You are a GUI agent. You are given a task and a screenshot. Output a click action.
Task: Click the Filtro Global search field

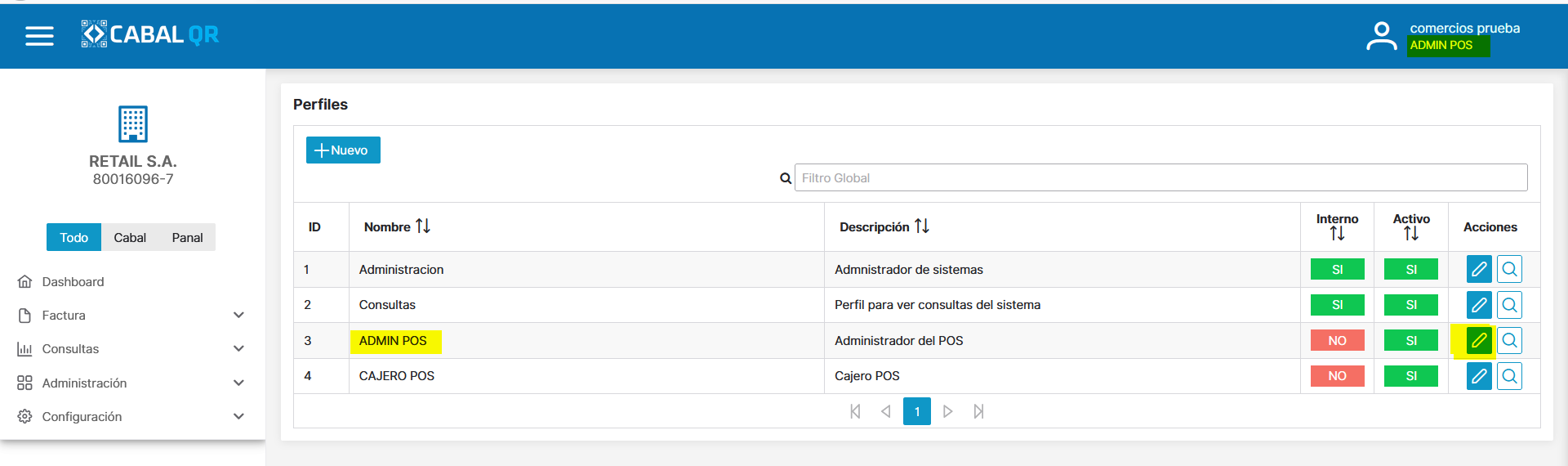(x=1160, y=177)
